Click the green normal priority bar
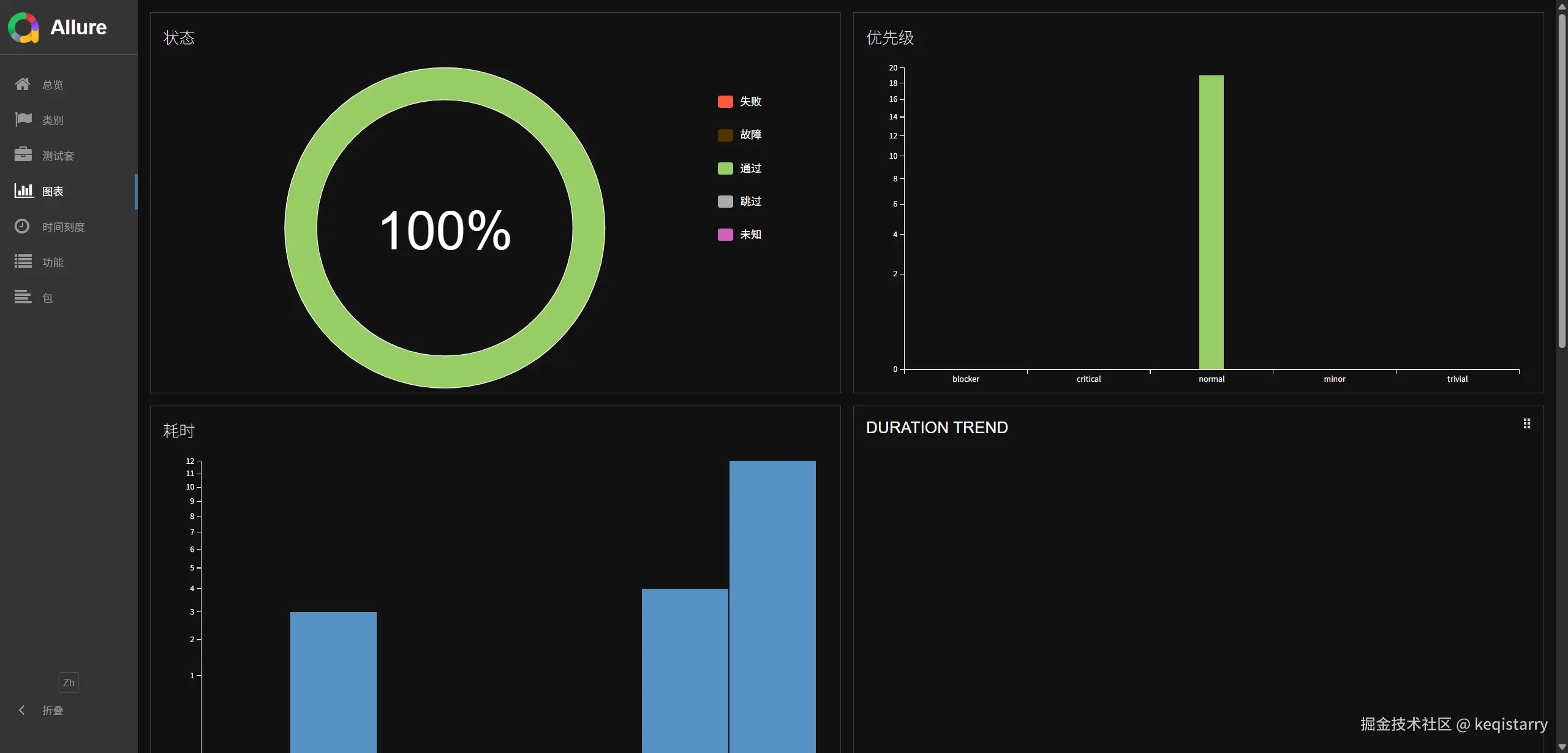Viewport: 1568px width, 753px height. [1211, 222]
